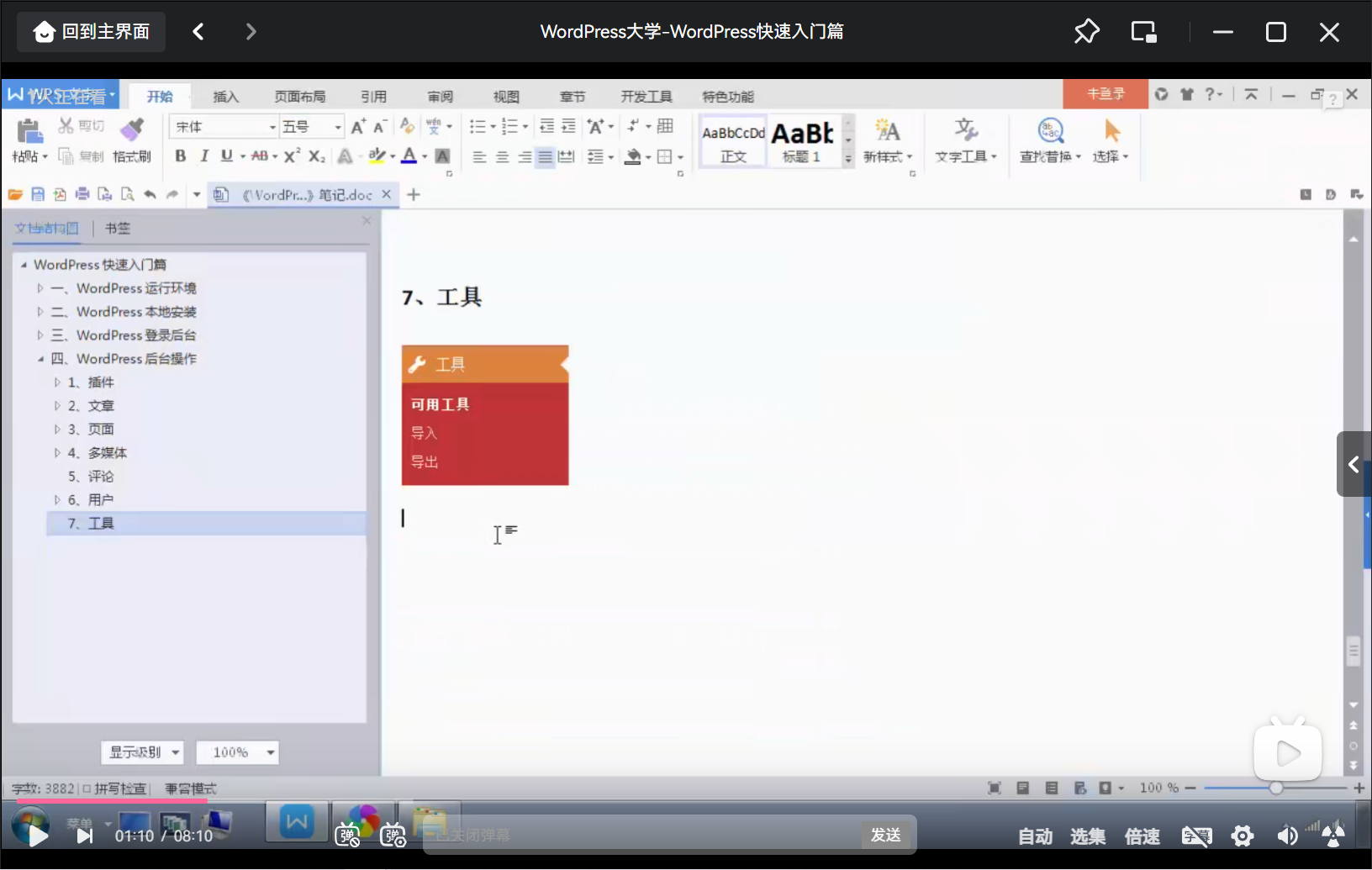Click the increase indent icon
The image size is (1372, 870).
568,126
